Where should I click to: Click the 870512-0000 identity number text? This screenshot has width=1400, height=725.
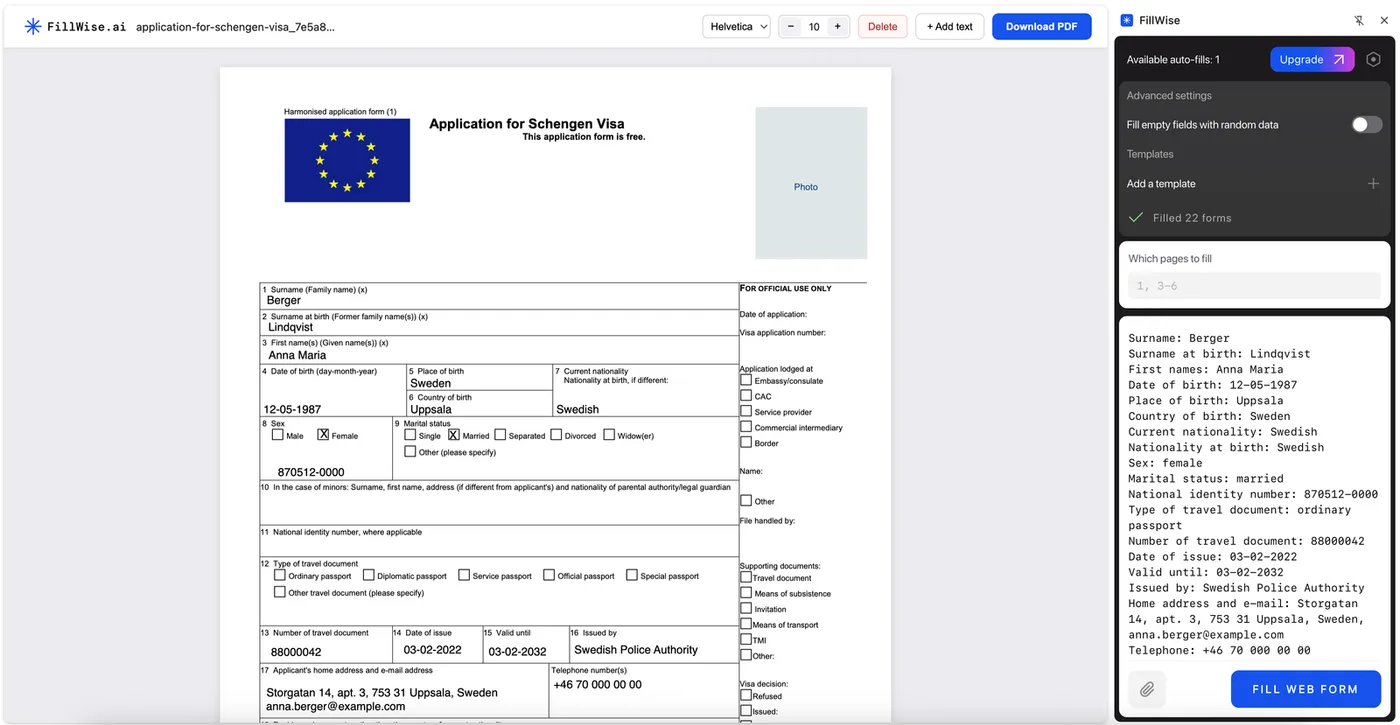click(311, 472)
